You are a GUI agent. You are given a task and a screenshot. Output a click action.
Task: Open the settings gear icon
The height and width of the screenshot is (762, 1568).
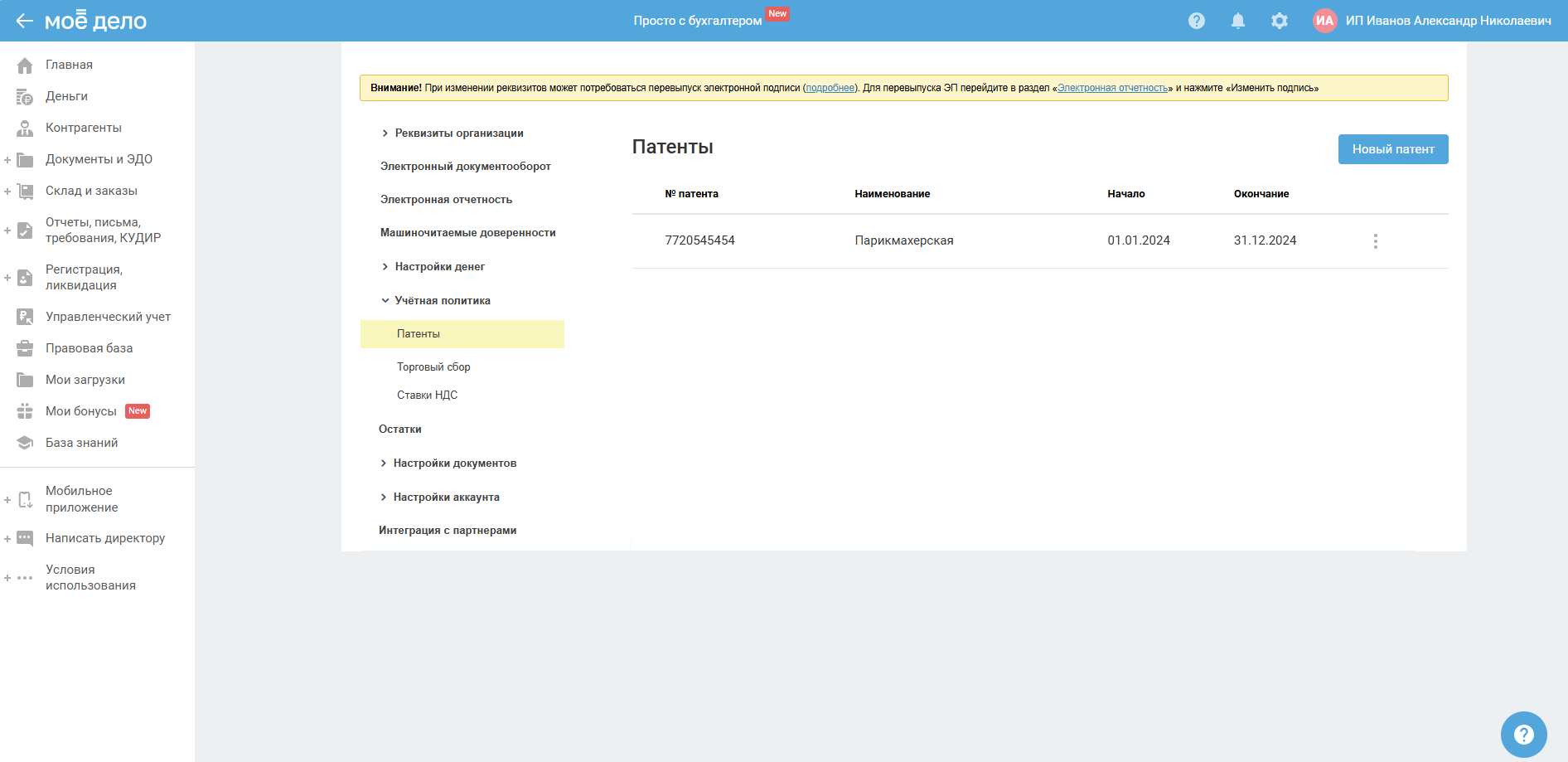[1279, 21]
